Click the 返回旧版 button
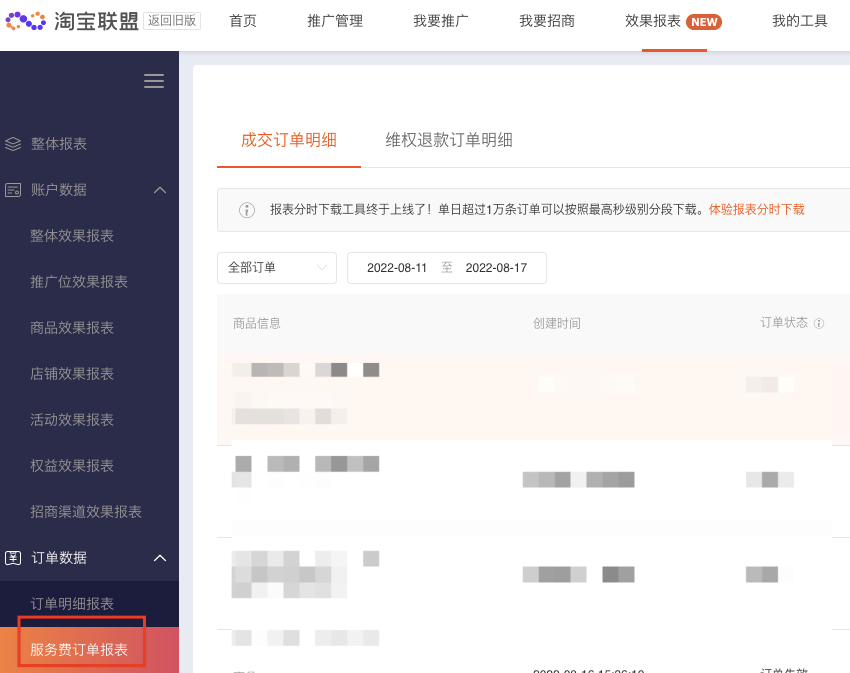The width and height of the screenshot is (850, 673). pyautogui.click(x=172, y=21)
